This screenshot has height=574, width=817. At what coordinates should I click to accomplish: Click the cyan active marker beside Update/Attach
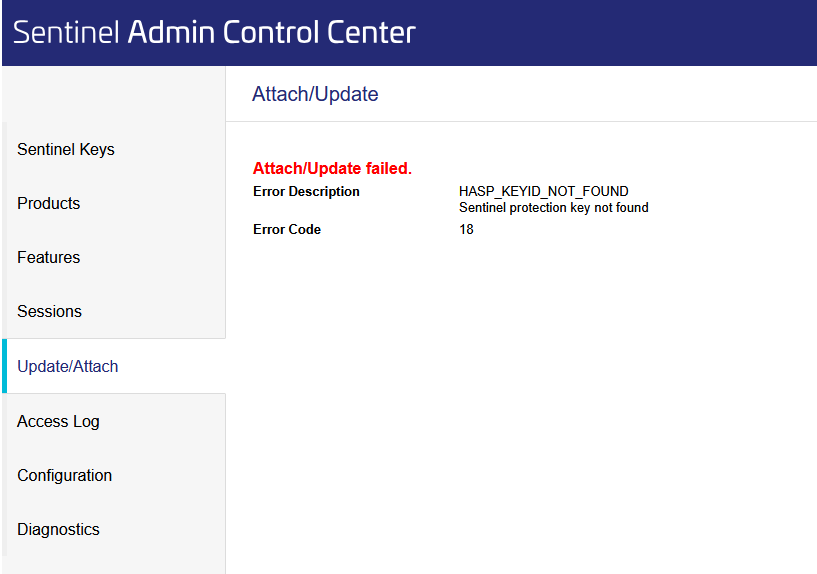(4, 366)
